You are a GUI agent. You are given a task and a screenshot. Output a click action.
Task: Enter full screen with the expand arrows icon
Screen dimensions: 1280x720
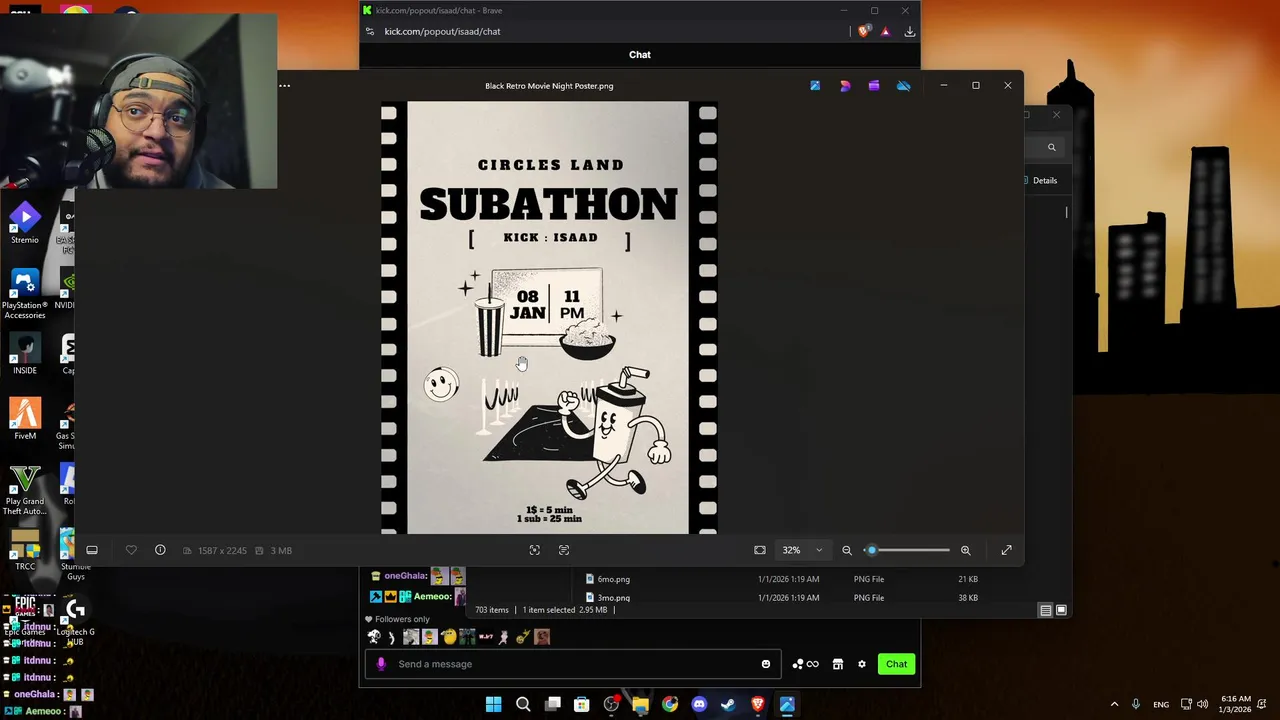click(x=1007, y=550)
